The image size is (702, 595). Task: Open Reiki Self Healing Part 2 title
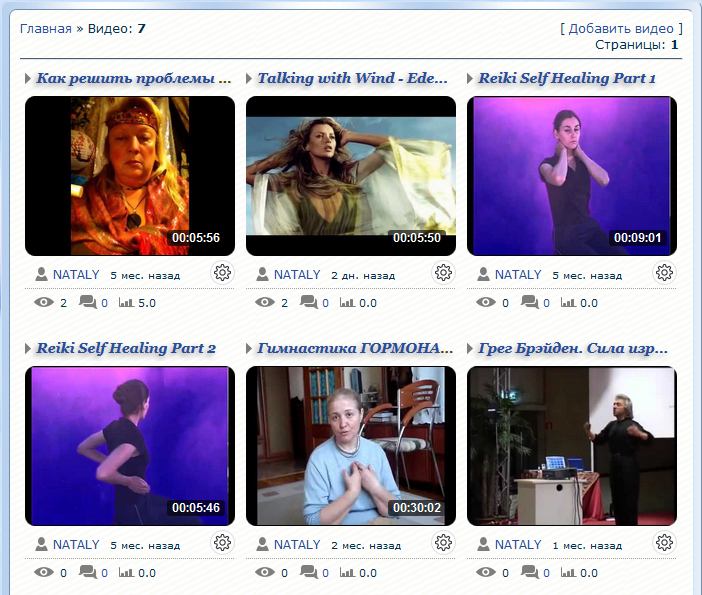tap(126, 348)
